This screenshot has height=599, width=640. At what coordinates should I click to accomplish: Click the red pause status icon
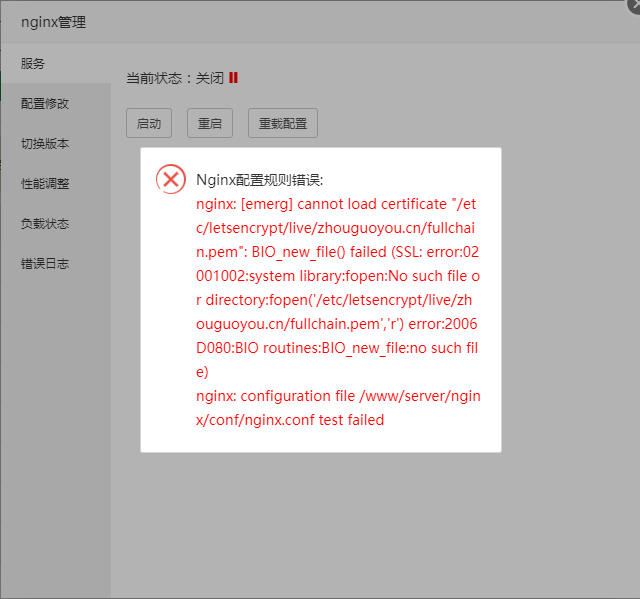(x=233, y=78)
